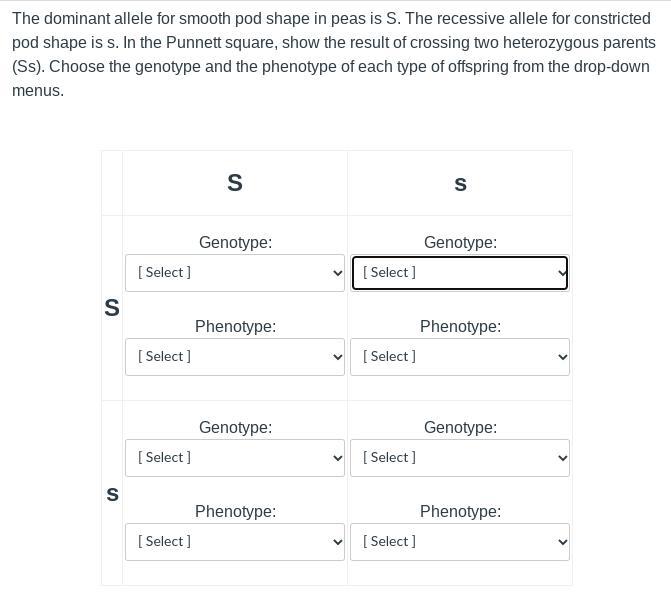The image size is (671, 594).
Task: Click the Phenotype label in the top-right cell
Action: pos(460,326)
